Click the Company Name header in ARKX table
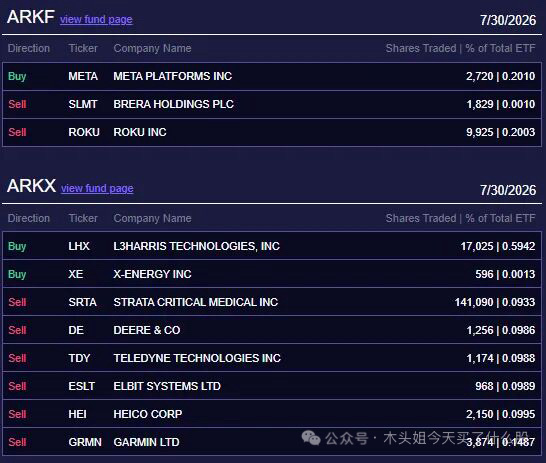The width and height of the screenshot is (546, 463). tap(153, 218)
